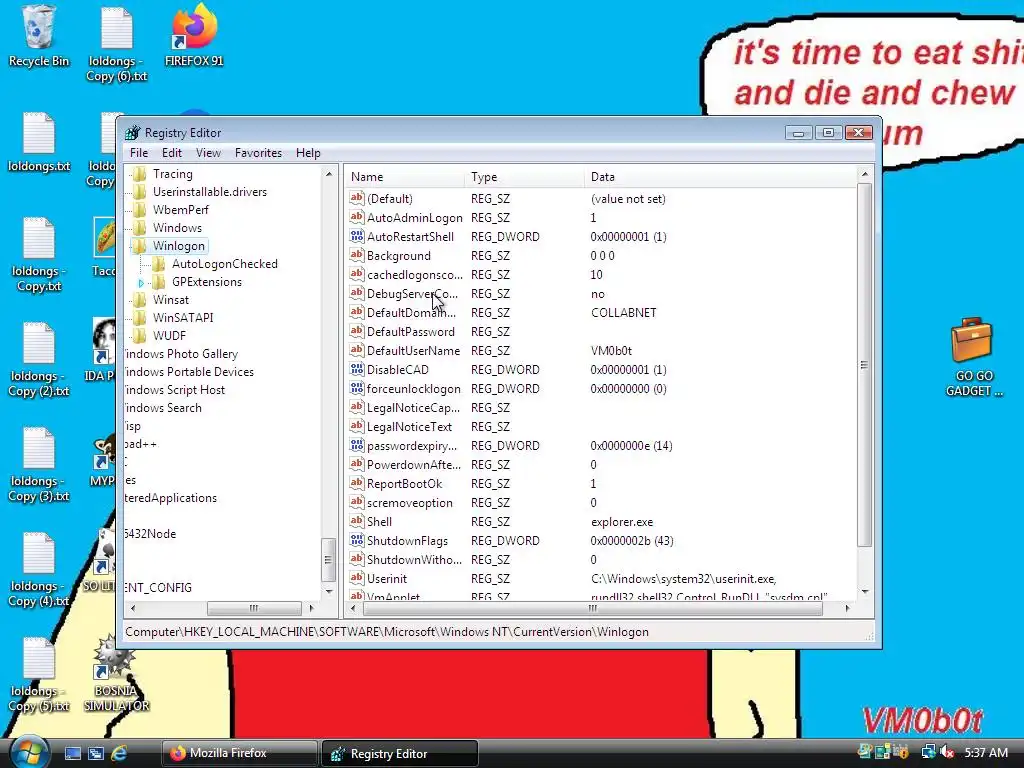1024x768 pixels.
Task: Click the 5:37 AM system clock
Action: coord(986,752)
